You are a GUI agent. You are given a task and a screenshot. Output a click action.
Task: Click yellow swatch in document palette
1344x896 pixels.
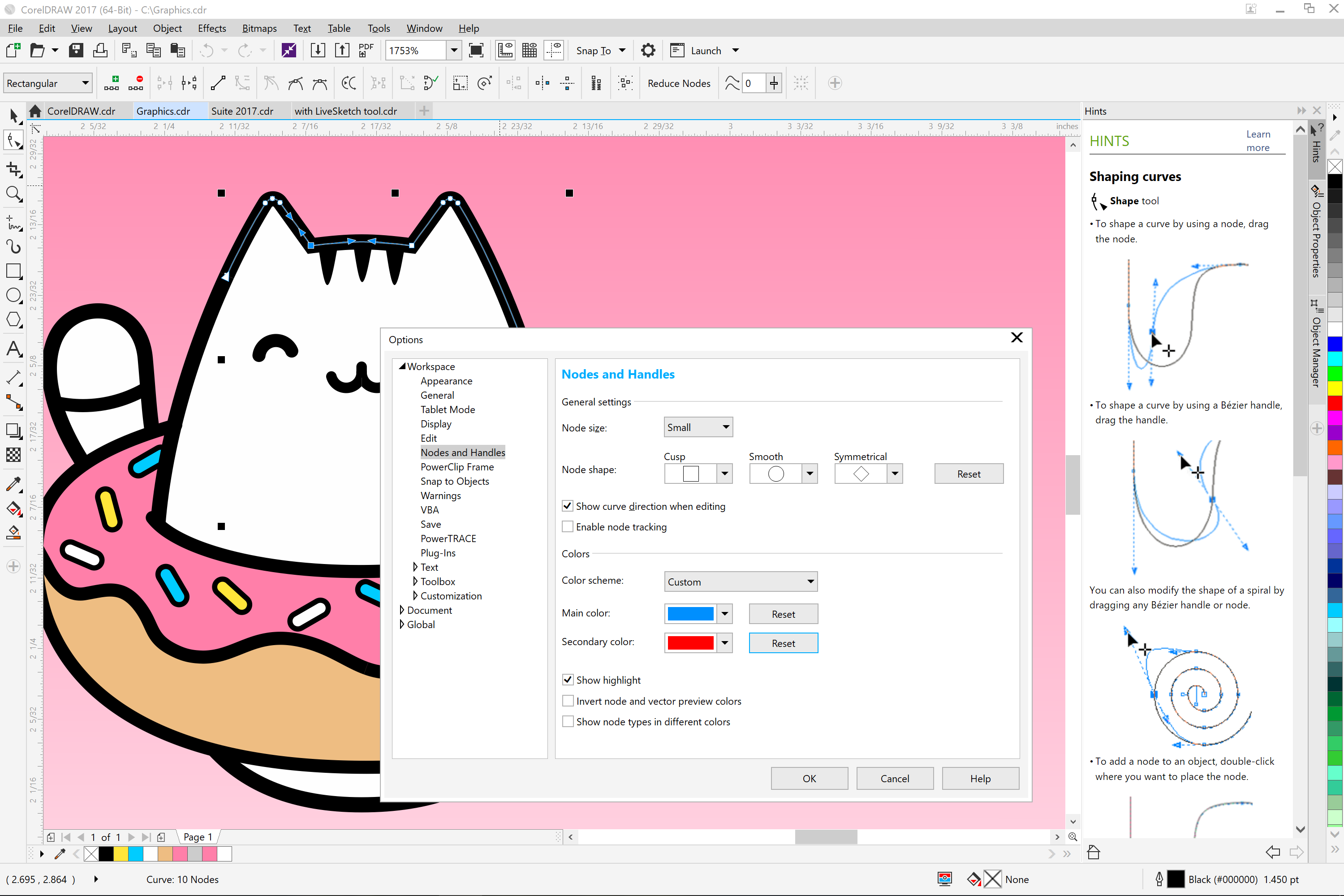click(121, 854)
